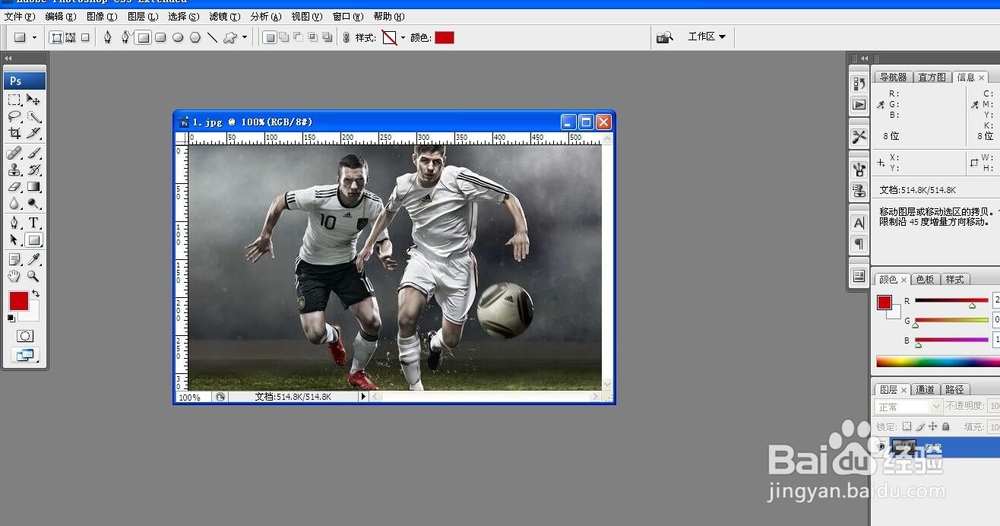
Task: Select the Magic Wand tool
Action: (33, 117)
